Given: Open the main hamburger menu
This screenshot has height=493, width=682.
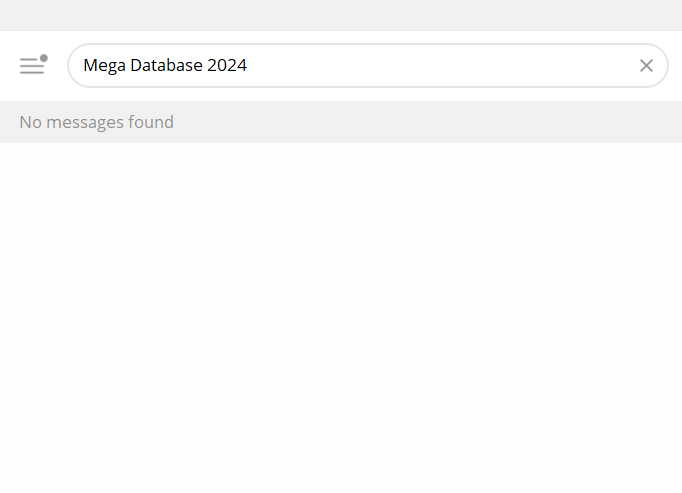Looking at the screenshot, I should [x=32, y=66].
